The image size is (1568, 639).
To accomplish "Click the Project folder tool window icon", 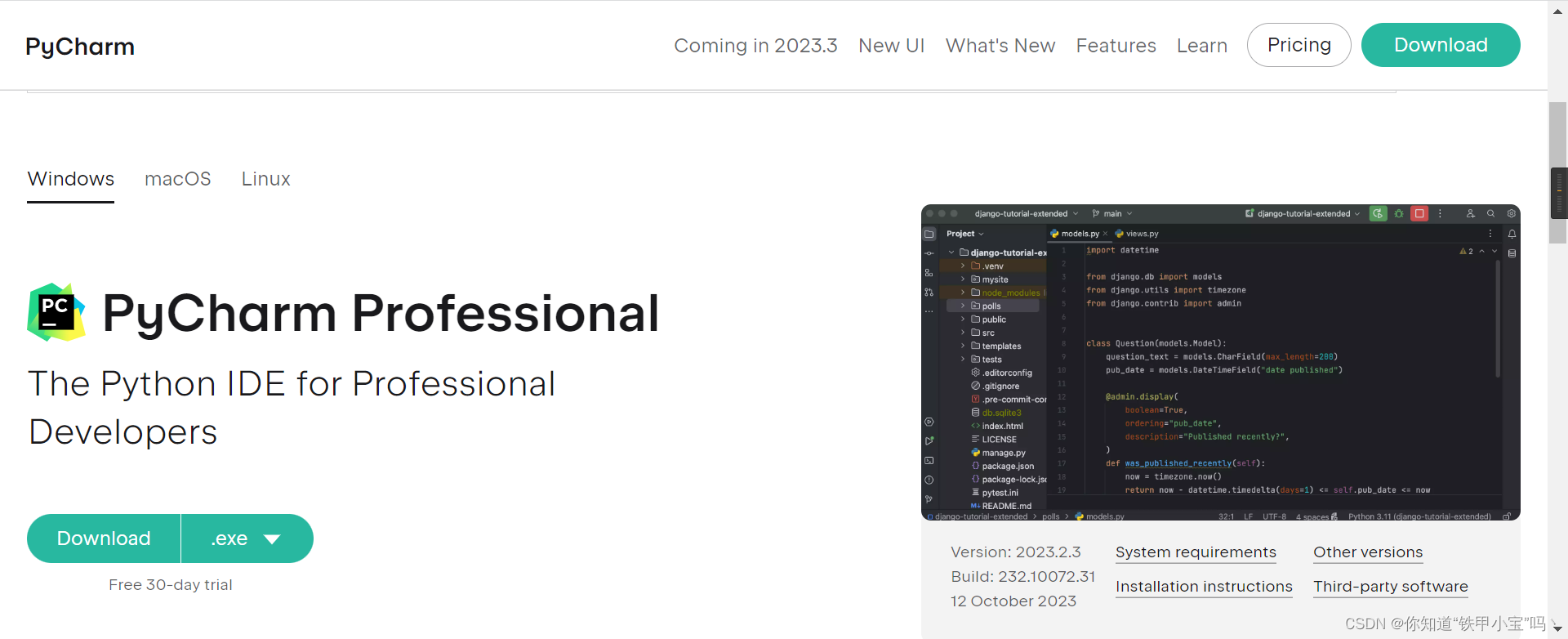I will (929, 234).
